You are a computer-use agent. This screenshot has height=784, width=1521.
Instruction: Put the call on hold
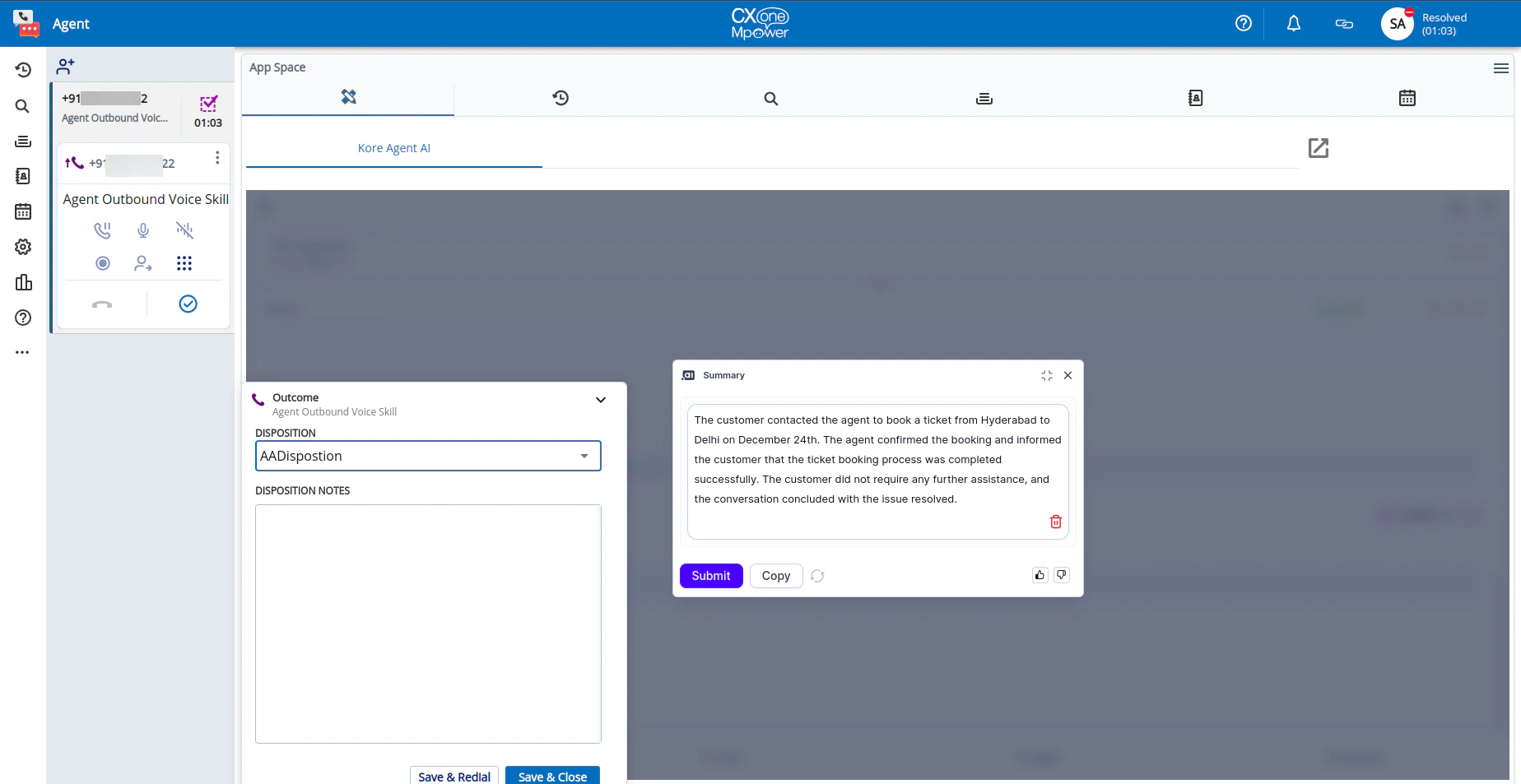[x=102, y=230]
